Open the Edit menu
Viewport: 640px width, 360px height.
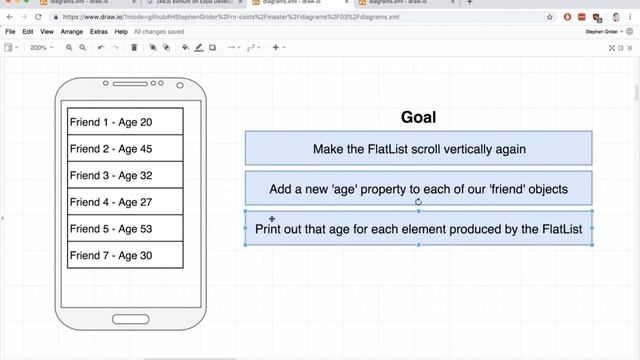coord(28,31)
